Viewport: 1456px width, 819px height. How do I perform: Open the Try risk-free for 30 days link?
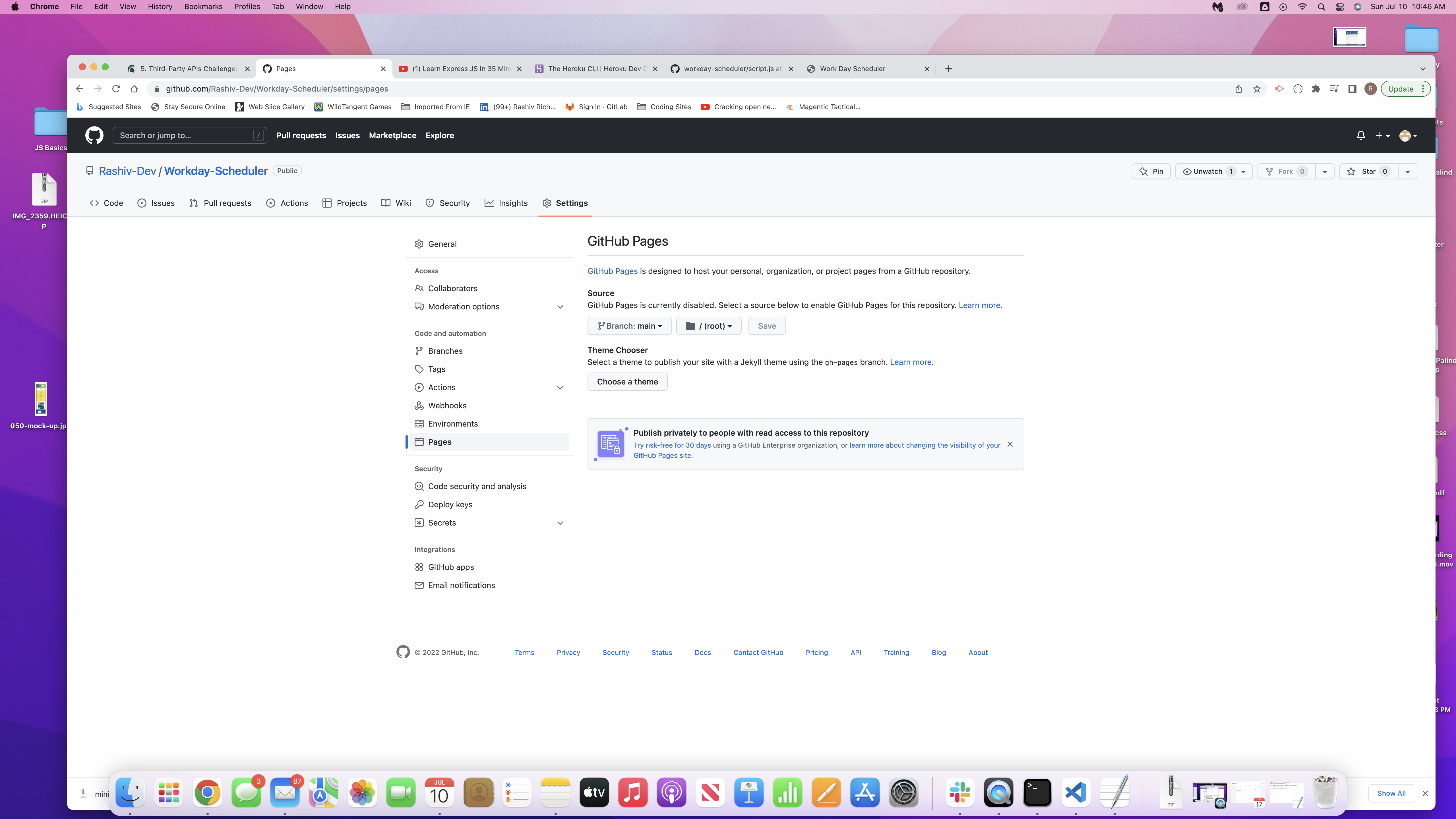pos(672,445)
